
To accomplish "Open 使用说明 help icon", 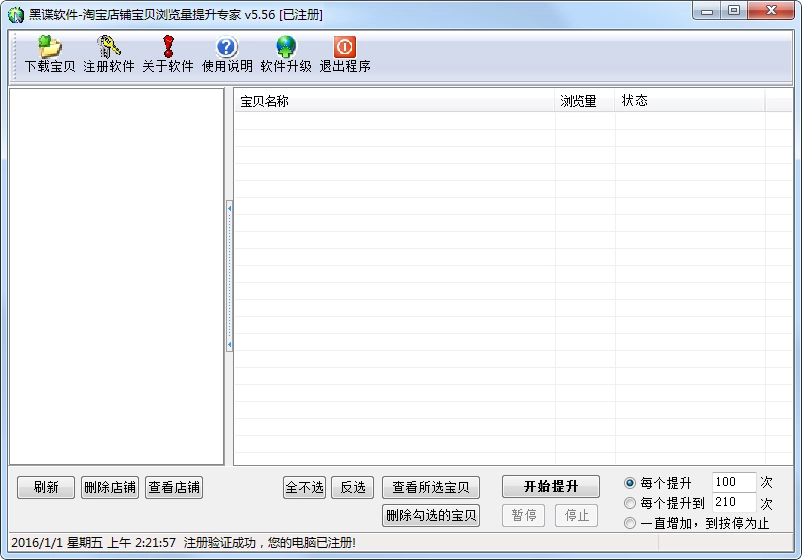I will coord(227,54).
